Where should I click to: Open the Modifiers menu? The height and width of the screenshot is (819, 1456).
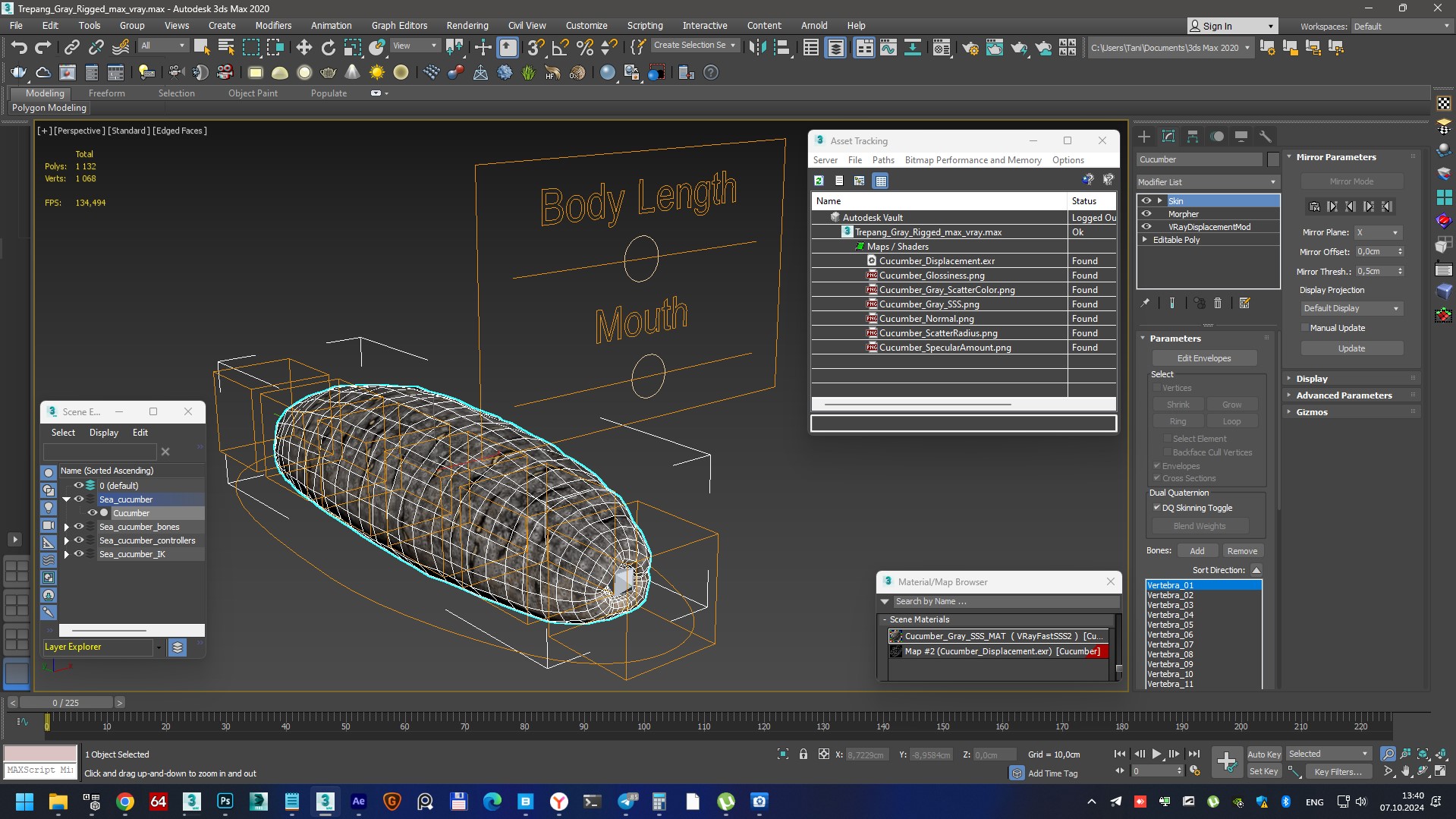point(273,26)
